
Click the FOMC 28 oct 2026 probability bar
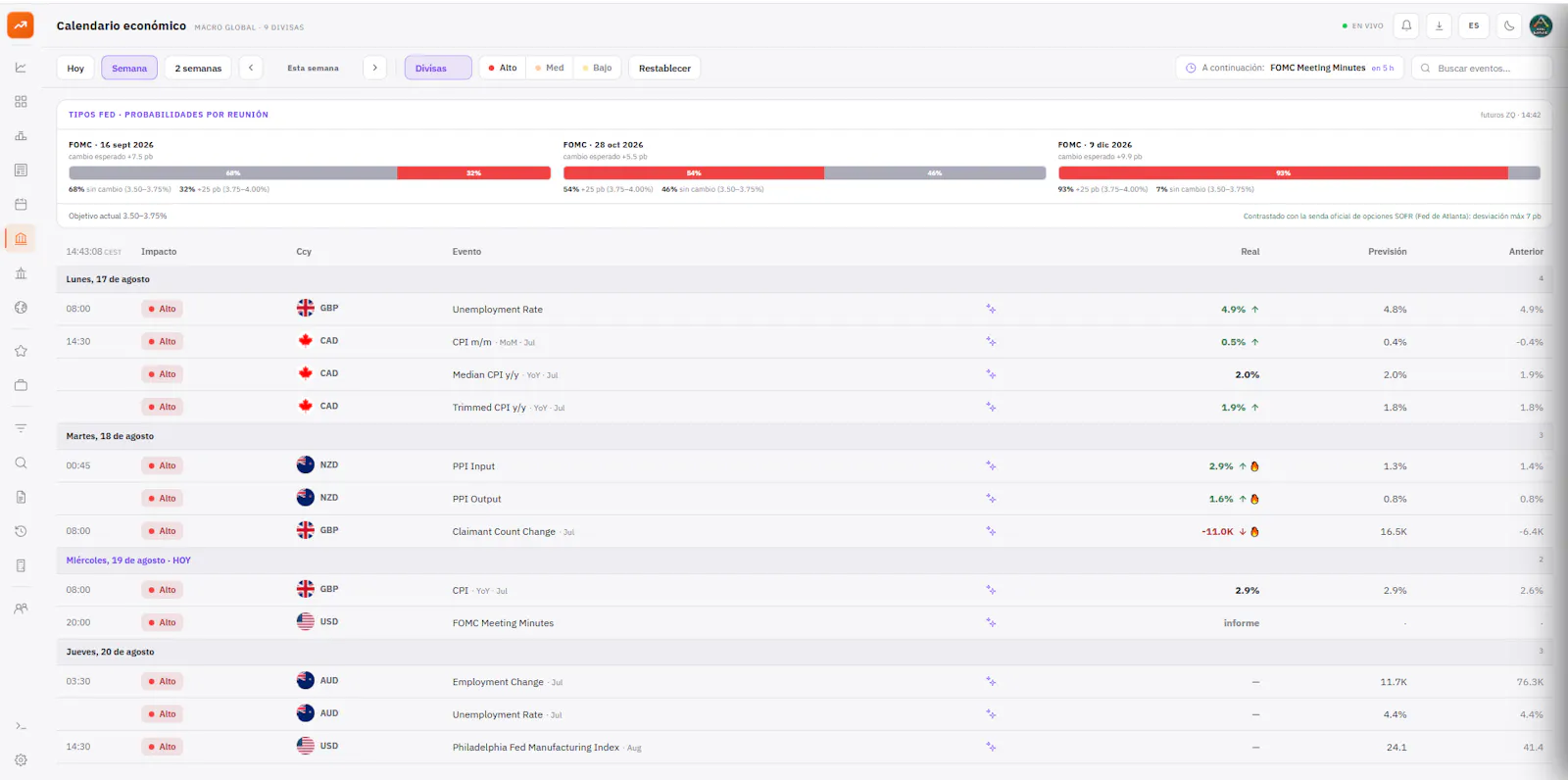click(x=805, y=172)
